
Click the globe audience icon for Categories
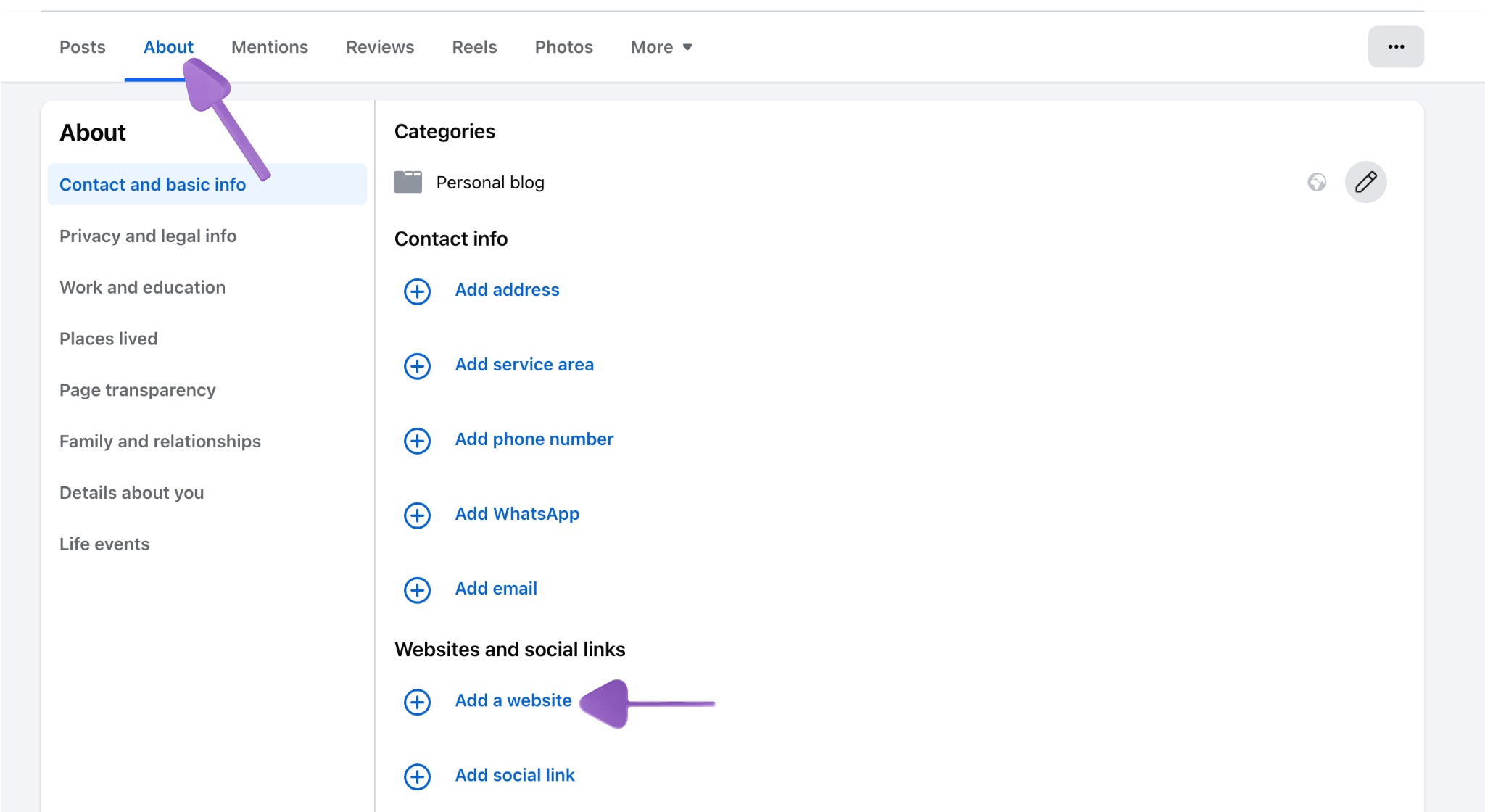tap(1317, 182)
